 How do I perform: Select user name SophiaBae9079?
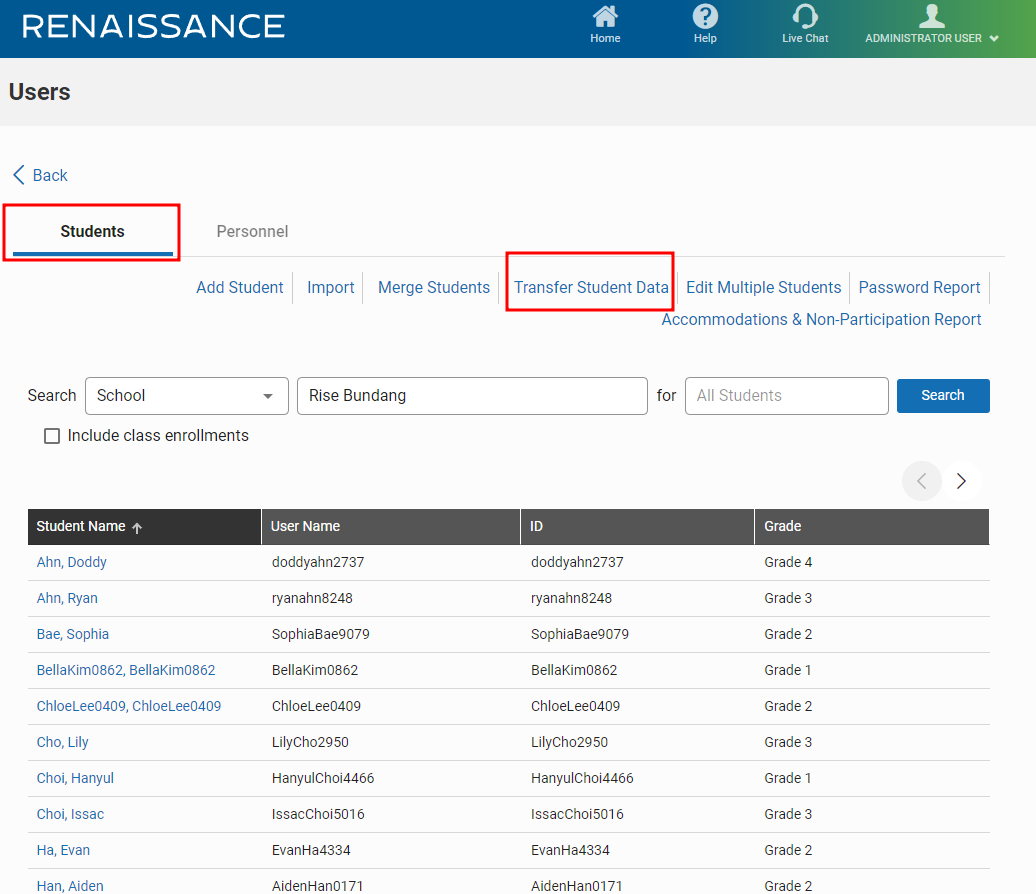320,634
